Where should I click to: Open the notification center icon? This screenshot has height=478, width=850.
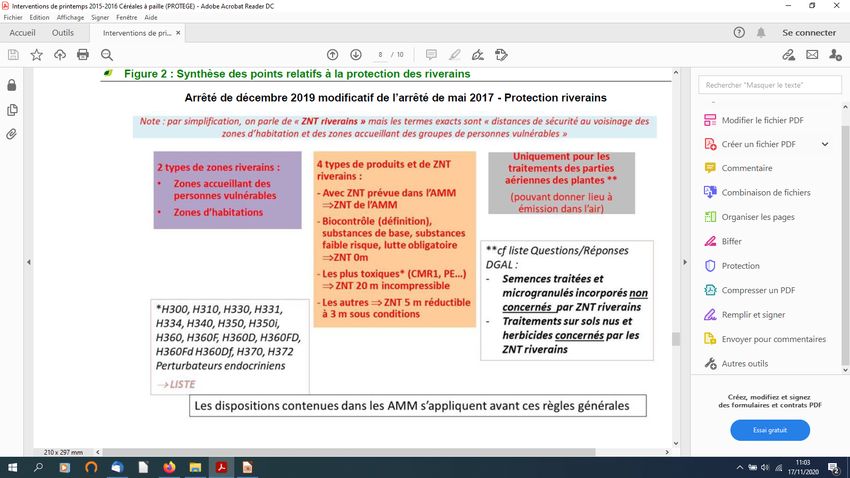point(834,467)
